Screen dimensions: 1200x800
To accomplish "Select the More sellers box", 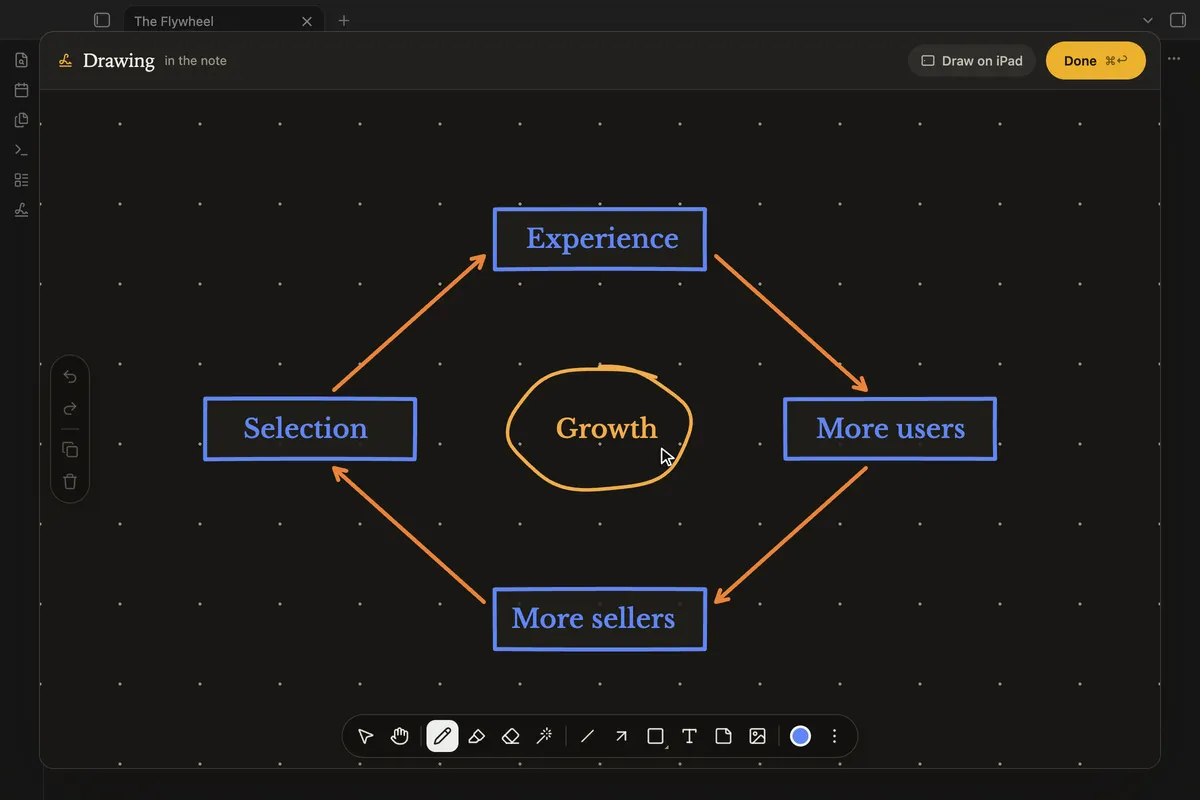I will click(600, 619).
